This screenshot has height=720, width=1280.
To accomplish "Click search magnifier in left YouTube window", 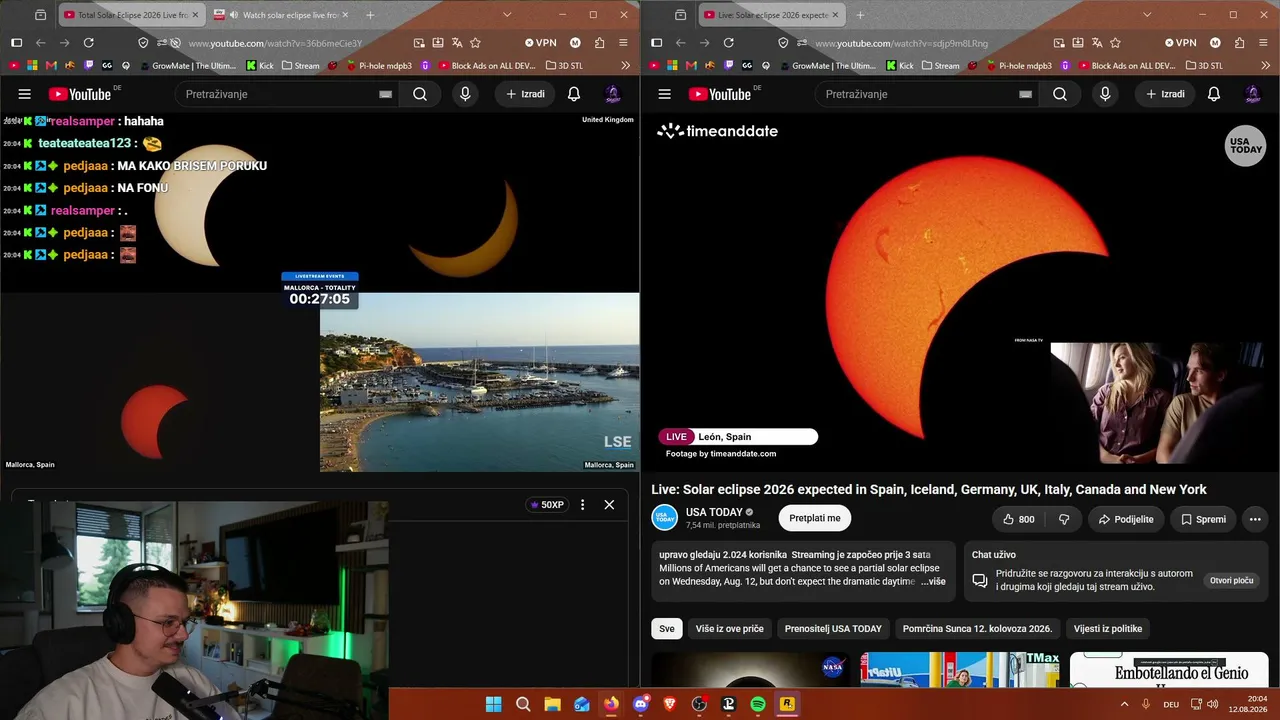I will [420, 94].
